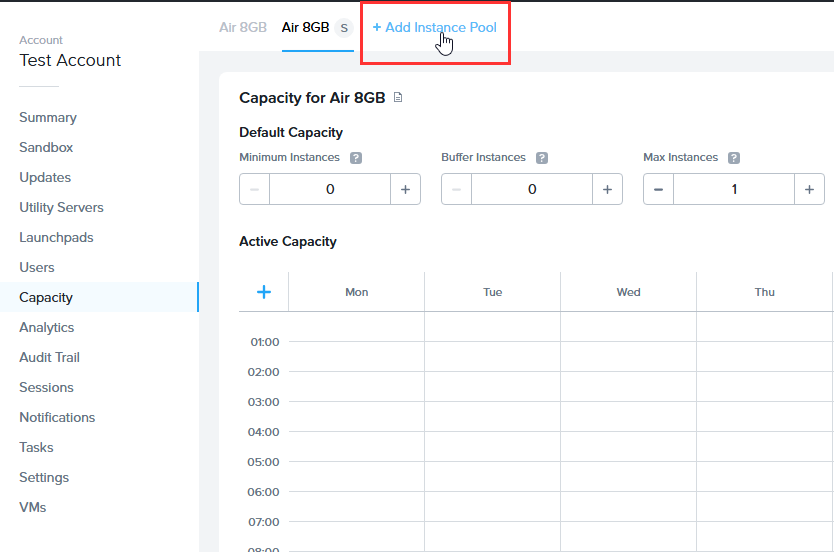Show help for Minimum Instances
This screenshot has height=552, width=834.
coord(356,158)
